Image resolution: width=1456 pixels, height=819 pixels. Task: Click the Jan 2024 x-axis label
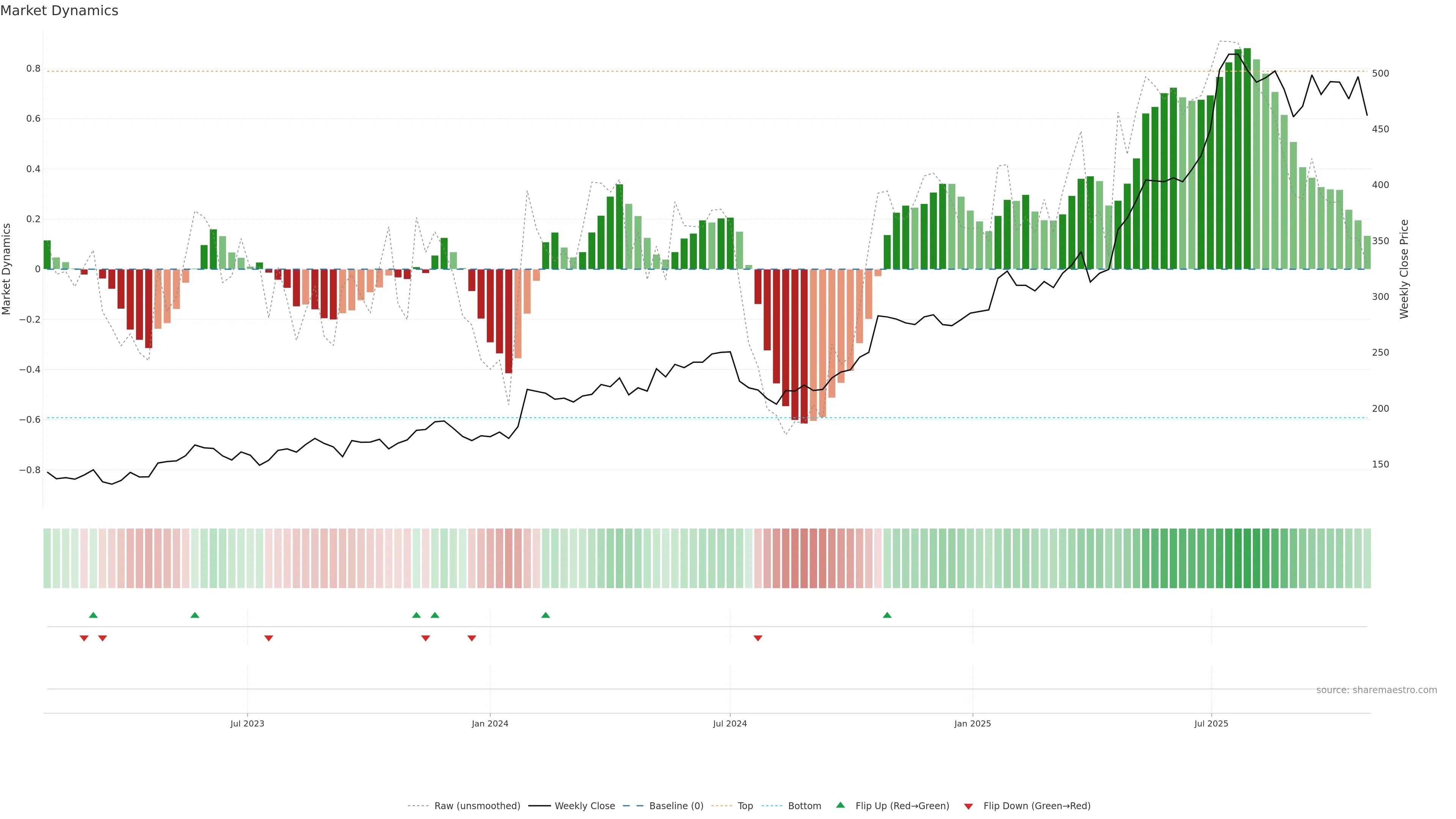coord(490,723)
